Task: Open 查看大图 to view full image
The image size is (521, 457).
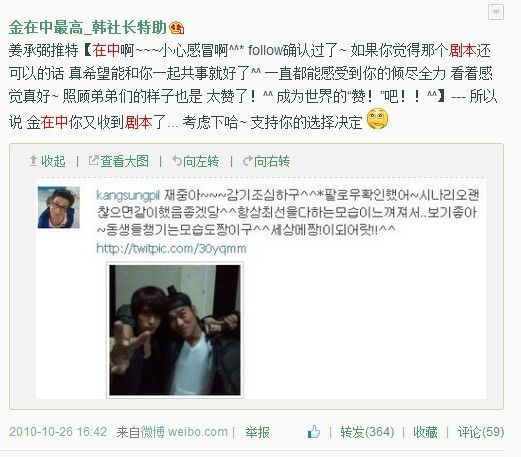Action: click(x=124, y=161)
